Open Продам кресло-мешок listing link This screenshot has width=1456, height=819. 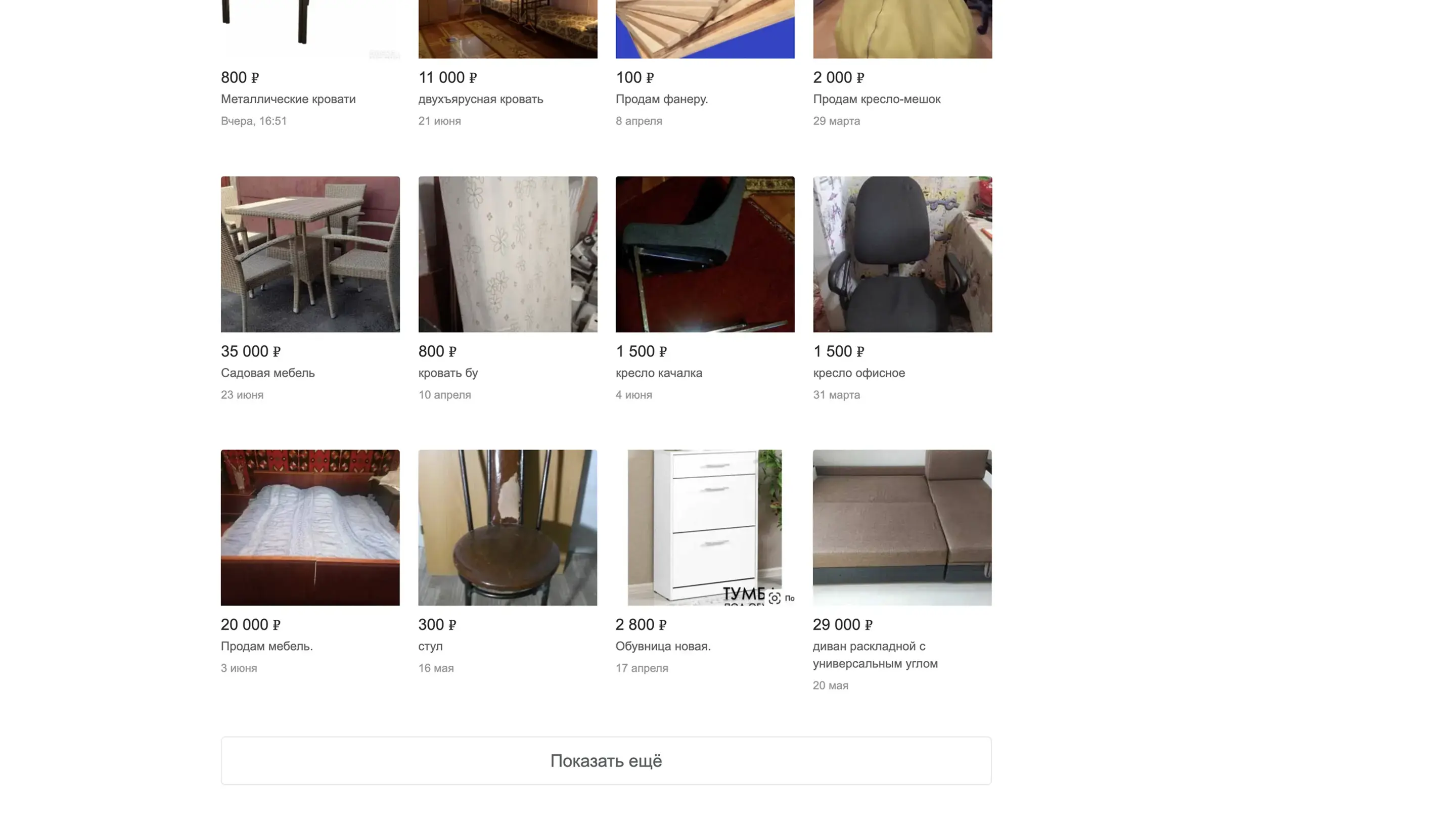[x=877, y=99]
